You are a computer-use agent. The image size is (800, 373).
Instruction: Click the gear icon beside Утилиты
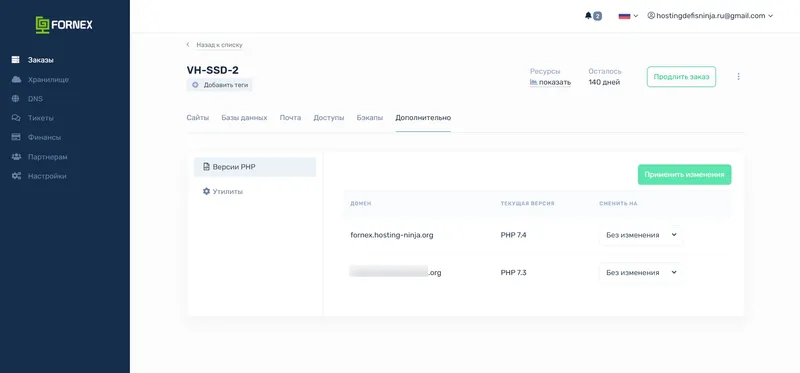[206, 191]
